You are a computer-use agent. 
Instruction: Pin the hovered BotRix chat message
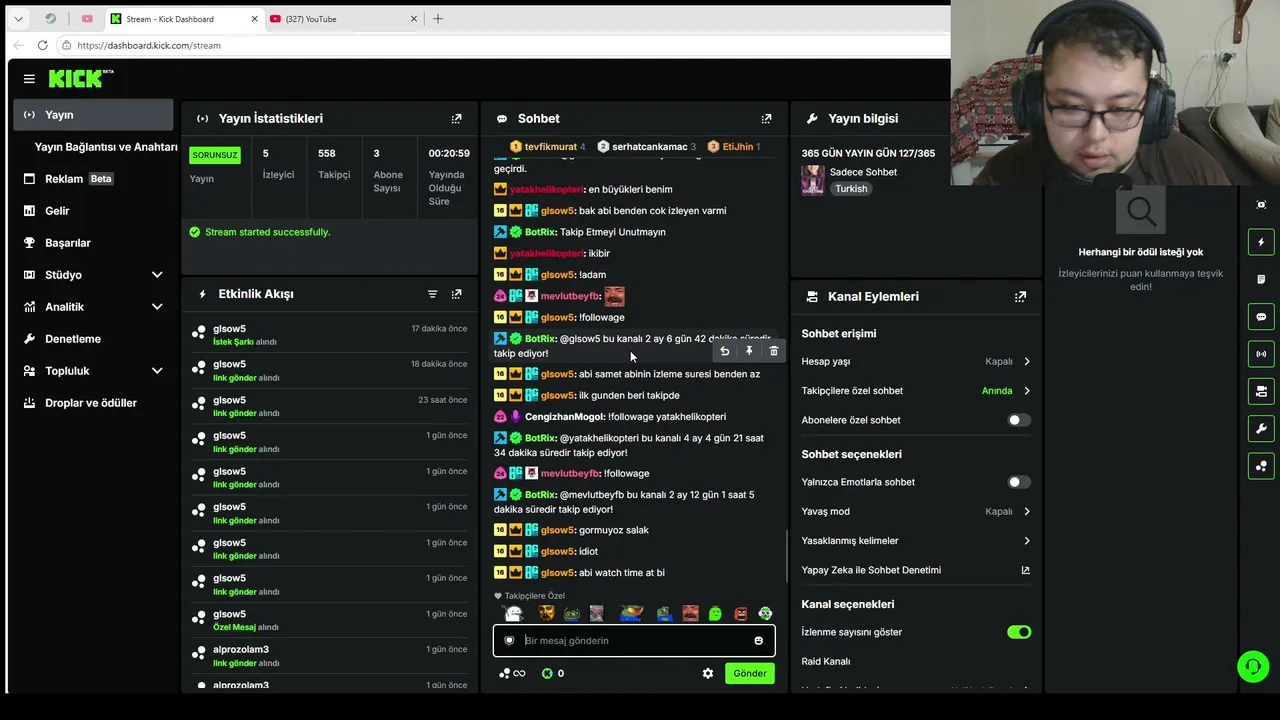(749, 351)
